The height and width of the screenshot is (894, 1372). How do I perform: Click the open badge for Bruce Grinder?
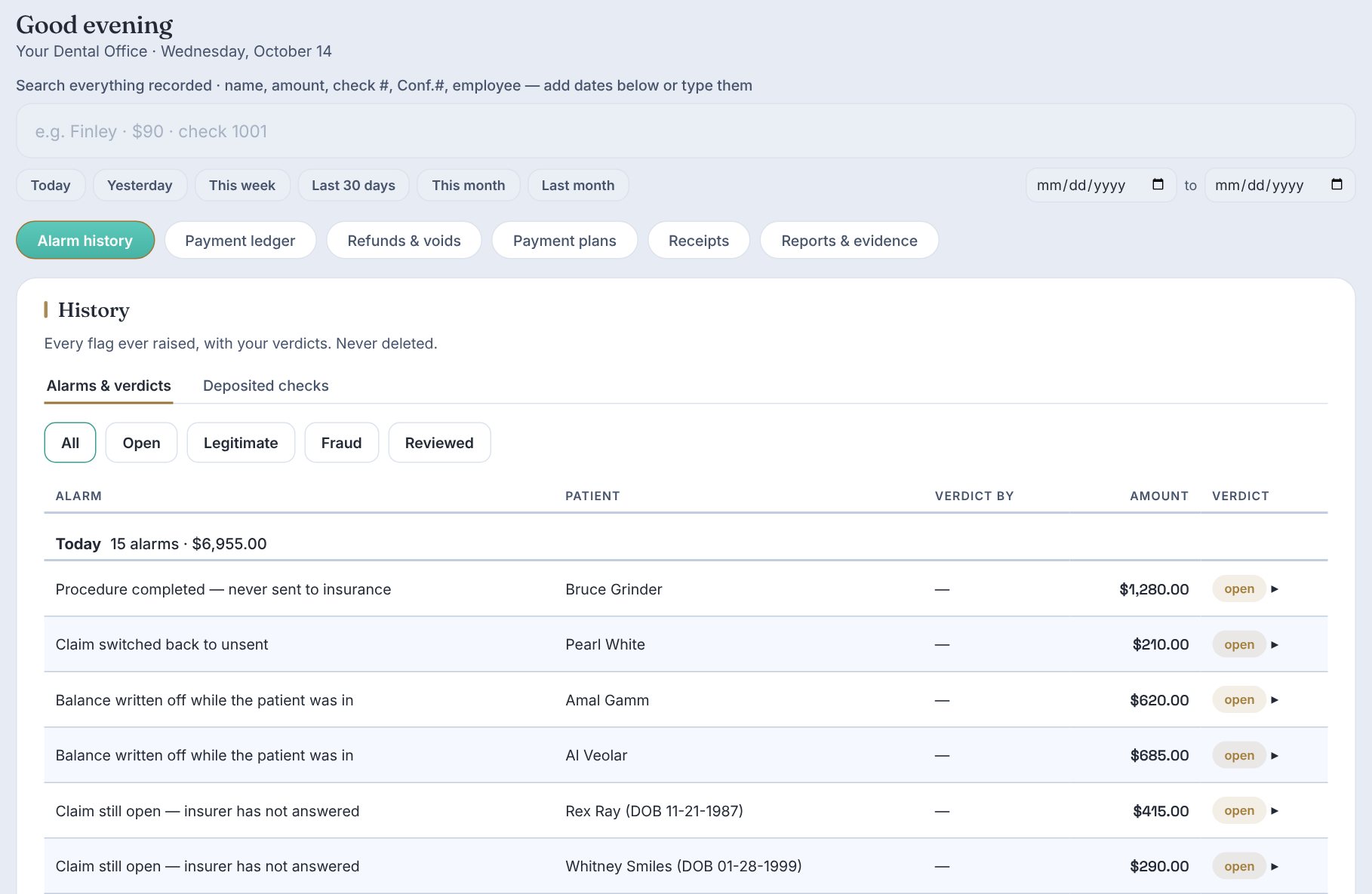[x=1239, y=589]
